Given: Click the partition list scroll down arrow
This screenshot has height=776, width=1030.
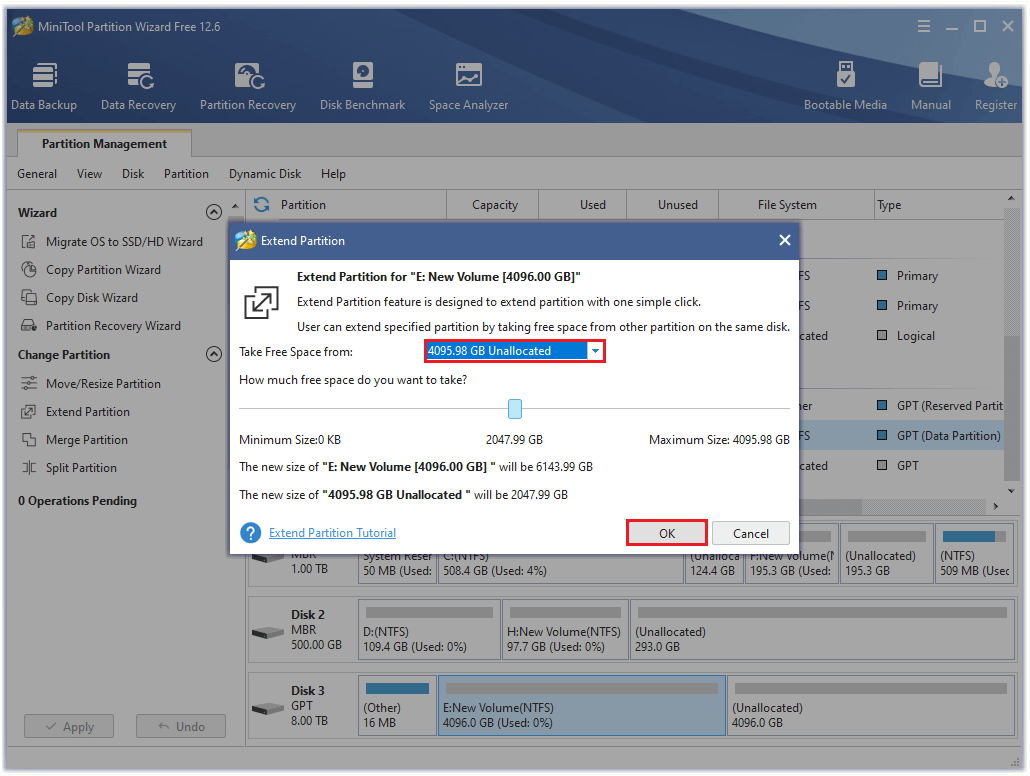Looking at the screenshot, I should [x=1011, y=491].
